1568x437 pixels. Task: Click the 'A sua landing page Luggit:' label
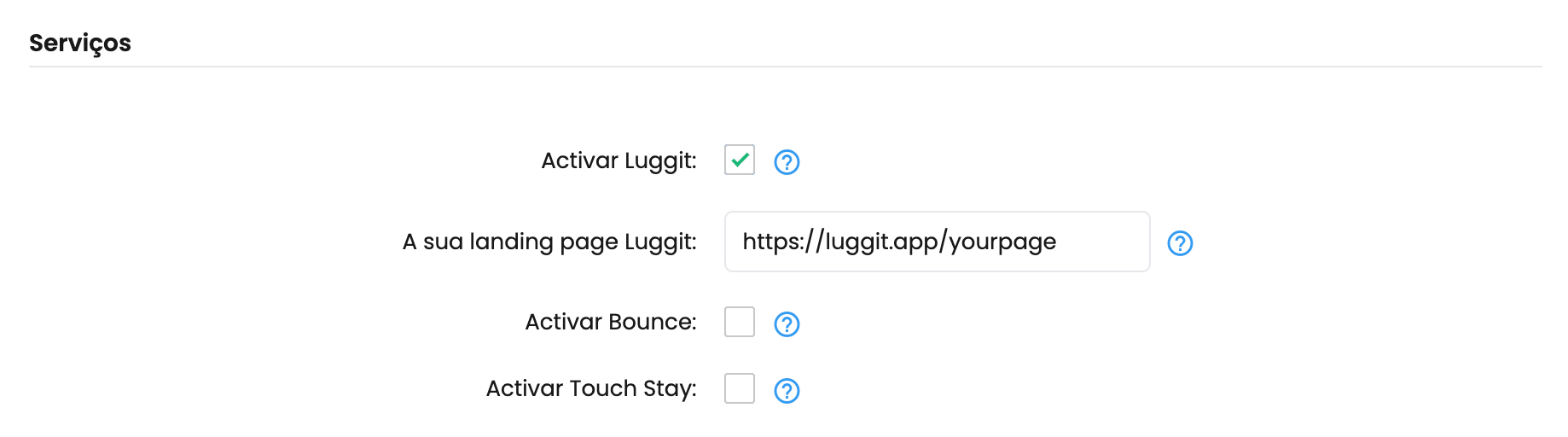[x=549, y=242]
